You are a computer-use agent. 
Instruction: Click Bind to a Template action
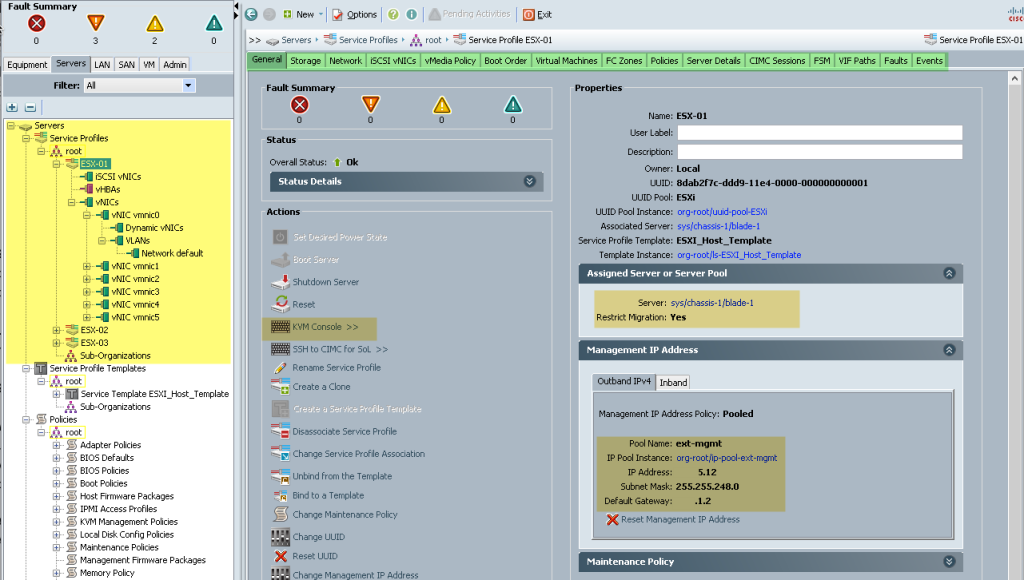(x=328, y=495)
